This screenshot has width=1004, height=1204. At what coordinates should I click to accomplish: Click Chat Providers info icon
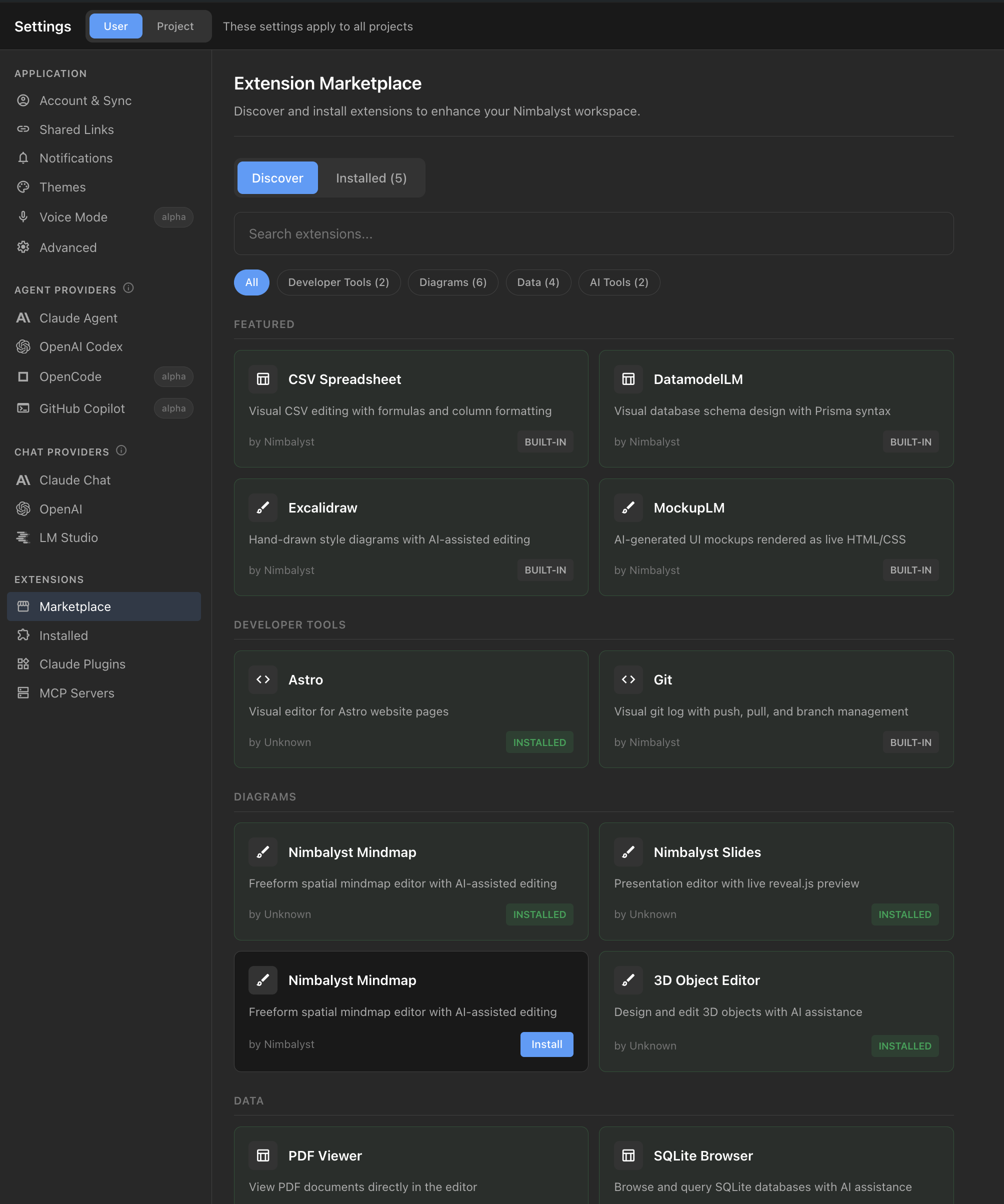[121, 450]
